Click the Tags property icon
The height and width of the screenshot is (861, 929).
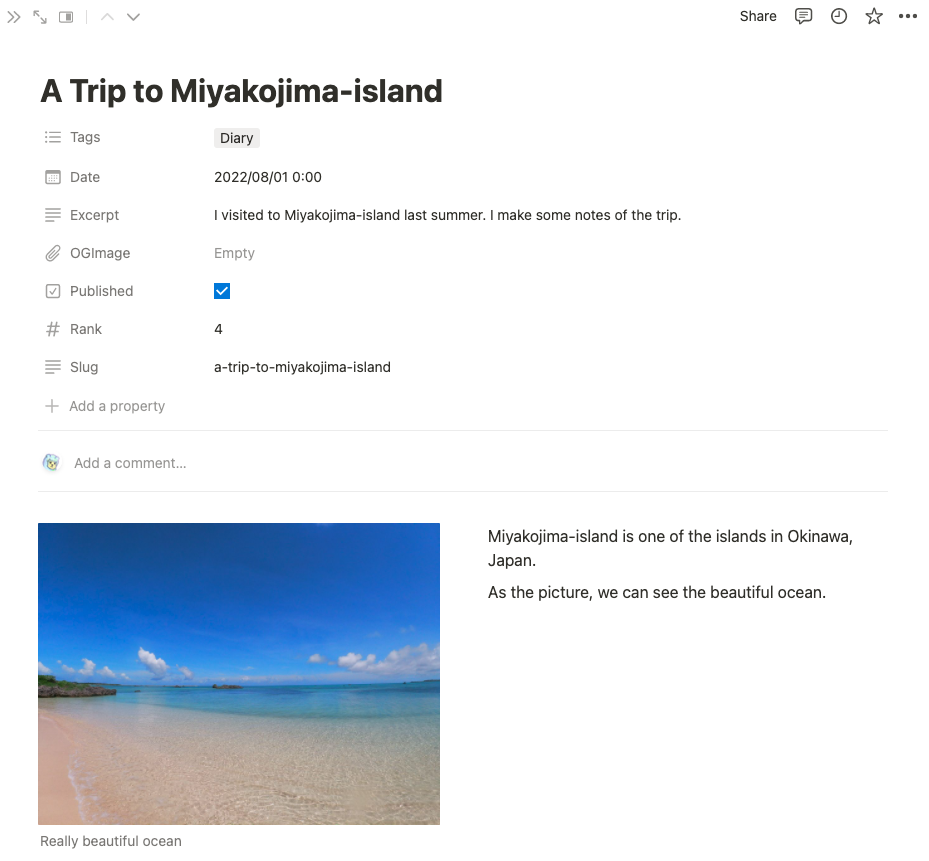[x=53, y=137]
